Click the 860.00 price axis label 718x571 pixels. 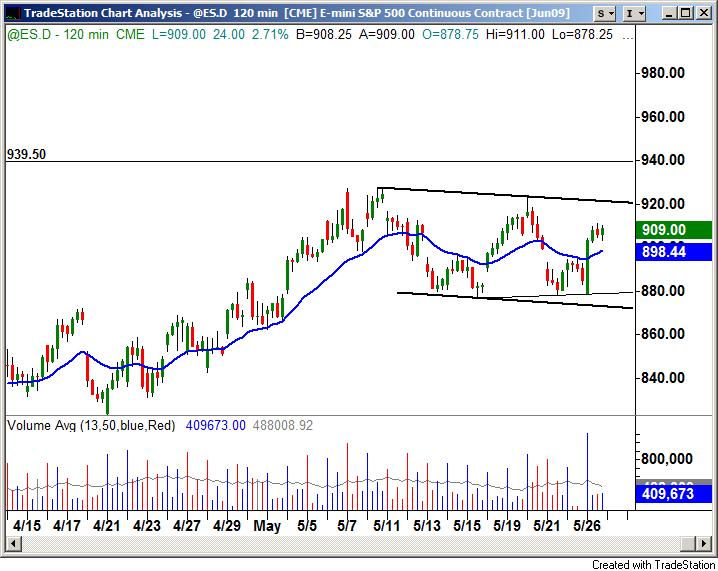point(663,334)
